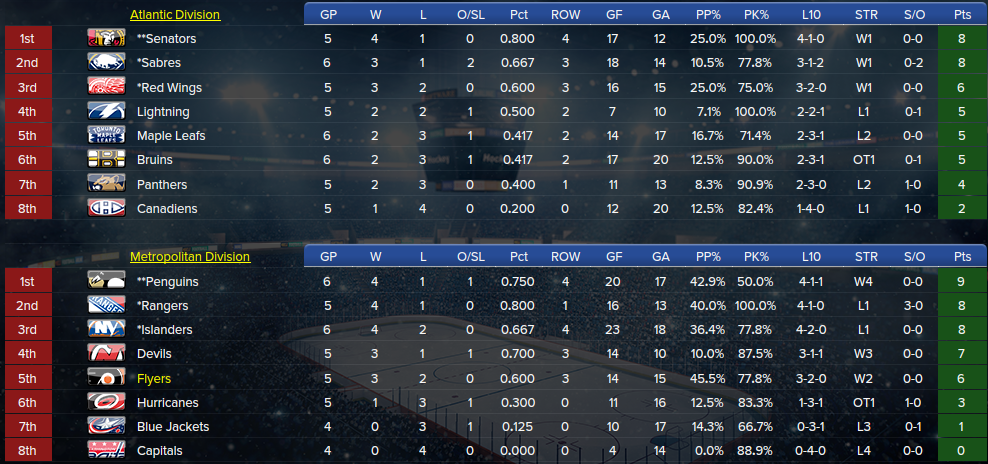Sort Metropolitan table by ROW header
This screenshot has height=464, width=988.
click(565, 257)
